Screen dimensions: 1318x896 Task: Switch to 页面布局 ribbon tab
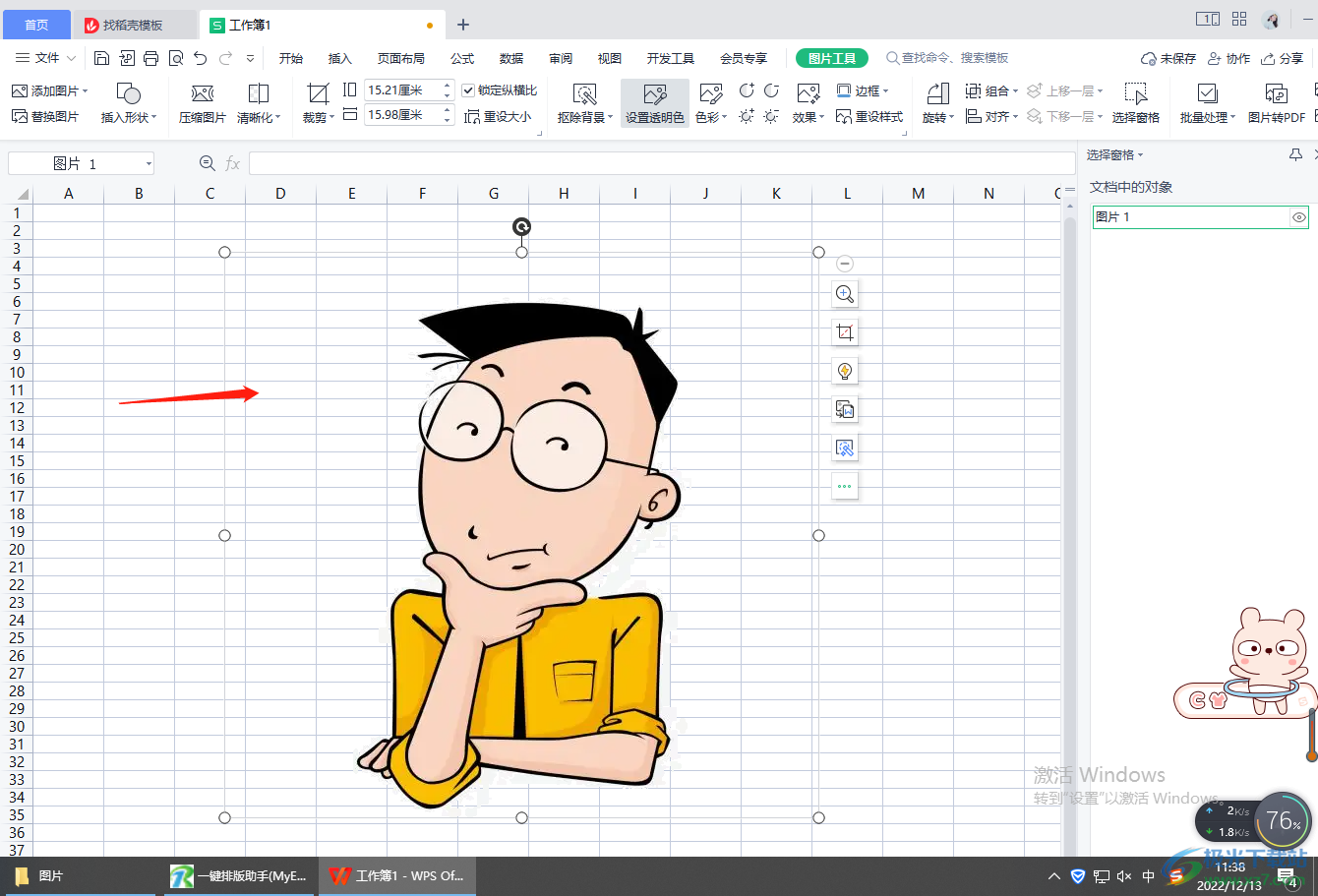pos(401,58)
